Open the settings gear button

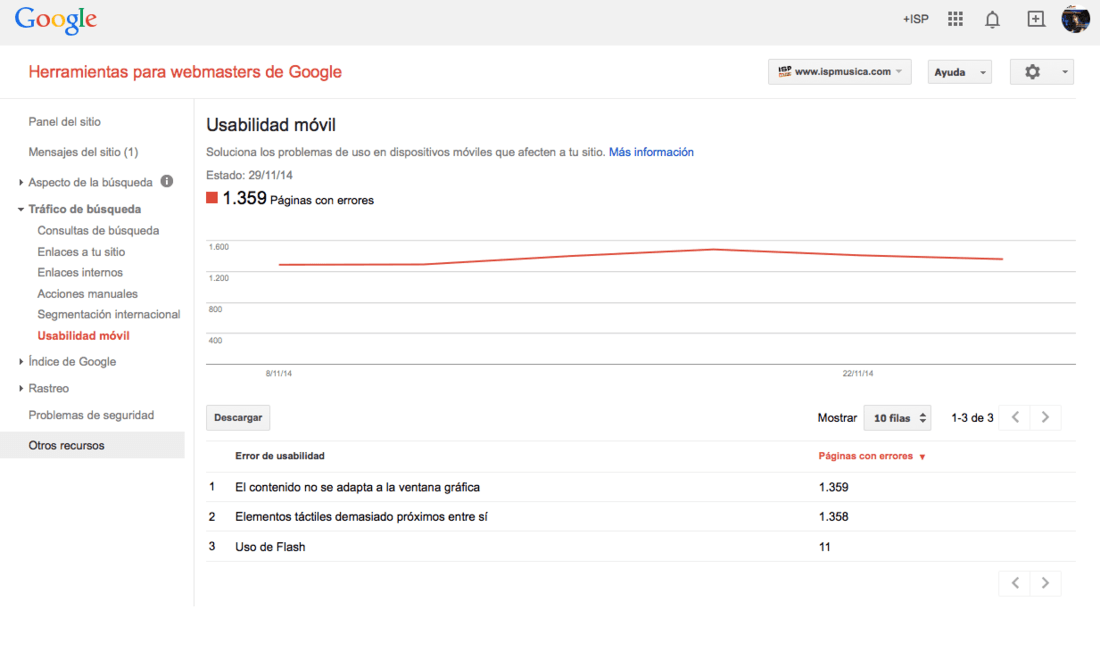point(1032,72)
